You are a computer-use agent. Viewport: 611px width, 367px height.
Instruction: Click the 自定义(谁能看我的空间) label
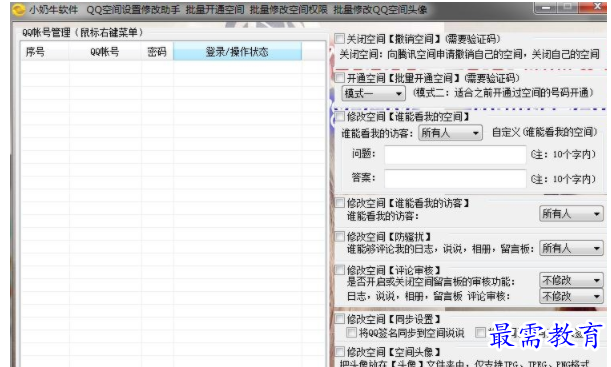pyautogui.click(x=544, y=132)
